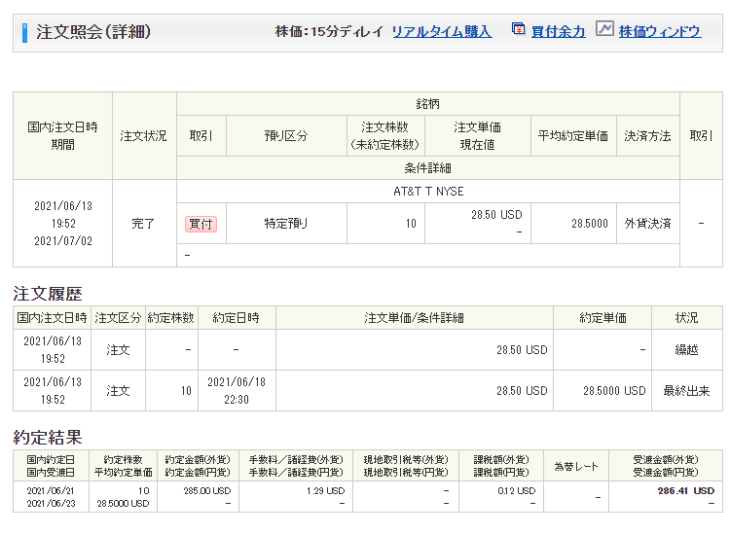Click the 株価ウィンドウ chart icon
Viewport: 730px width, 535px height.
pyautogui.click(x=604, y=30)
